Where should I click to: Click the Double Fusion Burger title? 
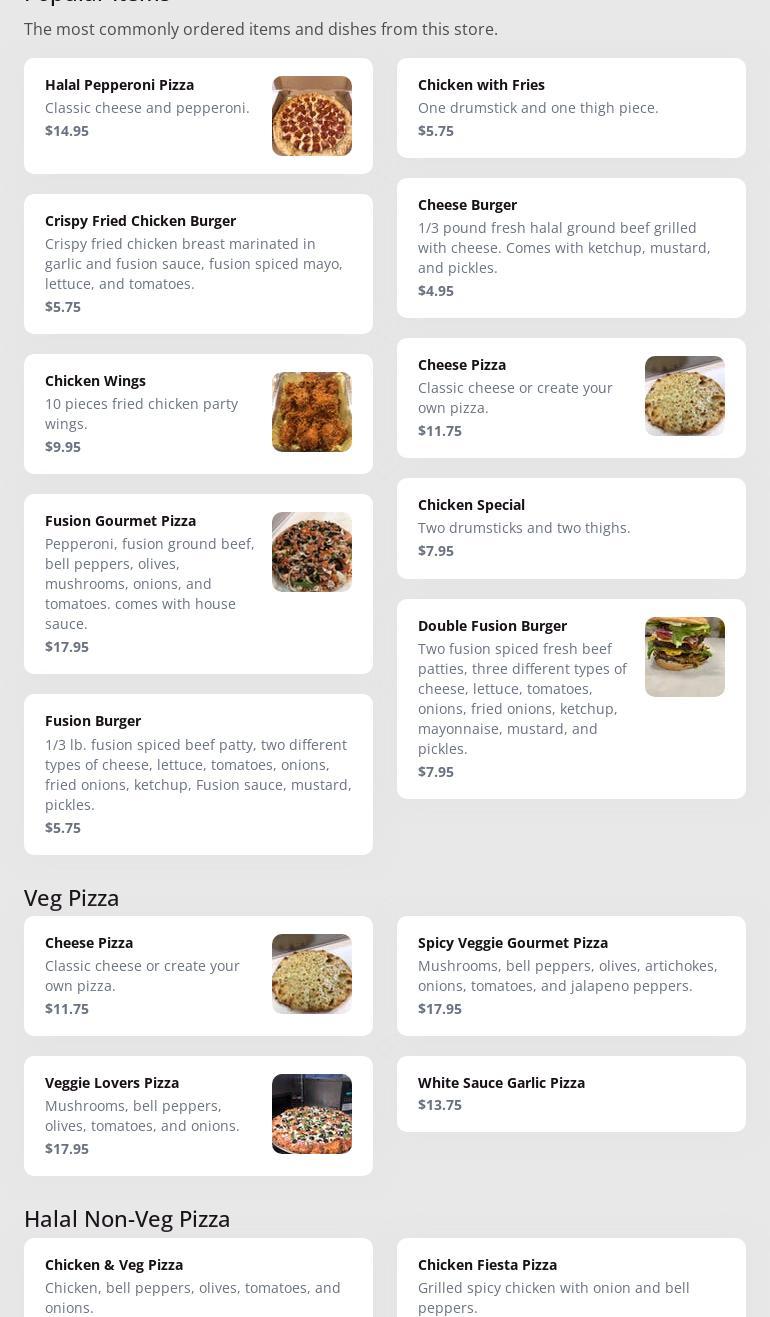click(x=492, y=626)
